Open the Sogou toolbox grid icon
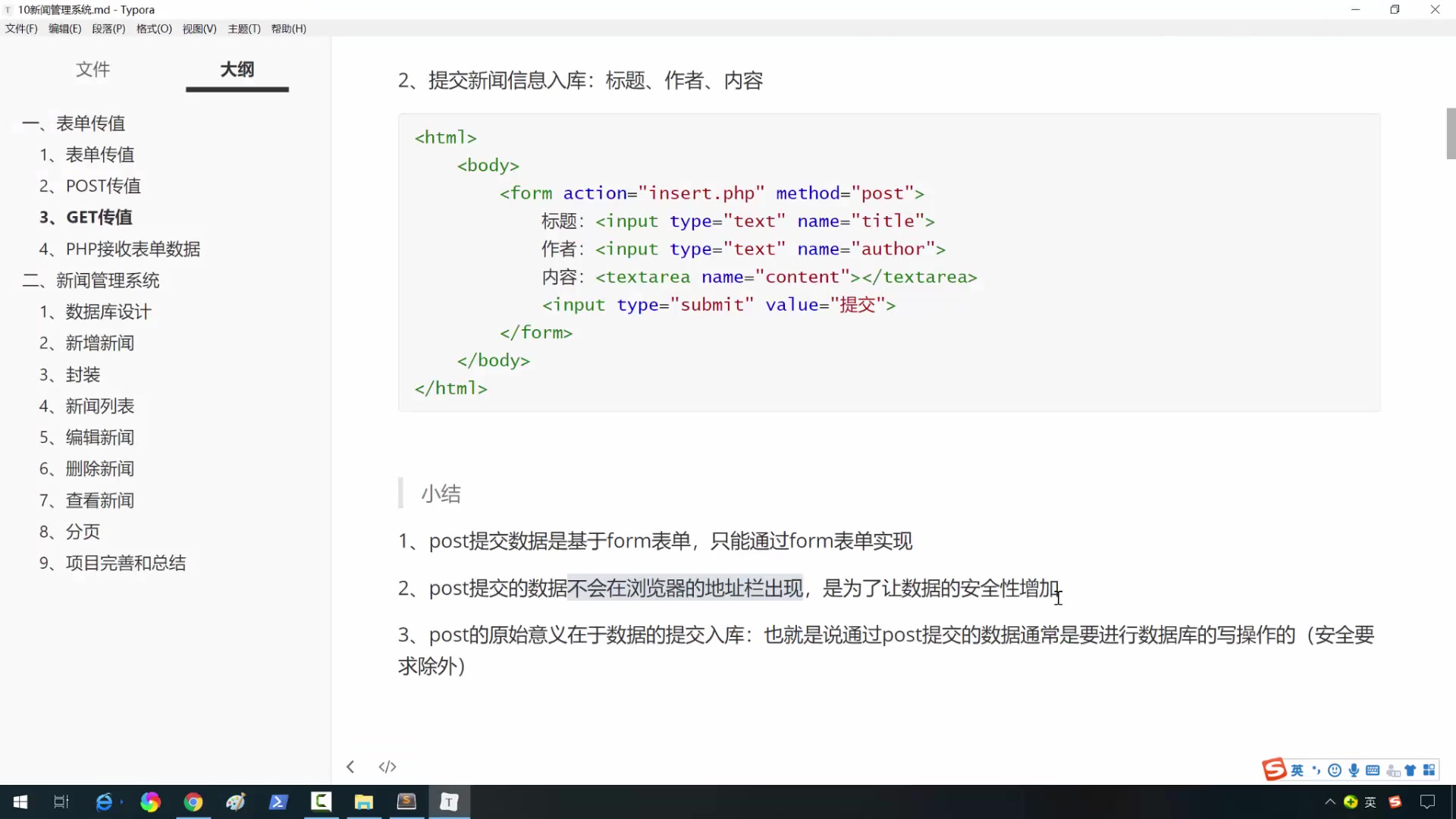Image resolution: width=1456 pixels, height=819 pixels. click(x=1429, y=770)
